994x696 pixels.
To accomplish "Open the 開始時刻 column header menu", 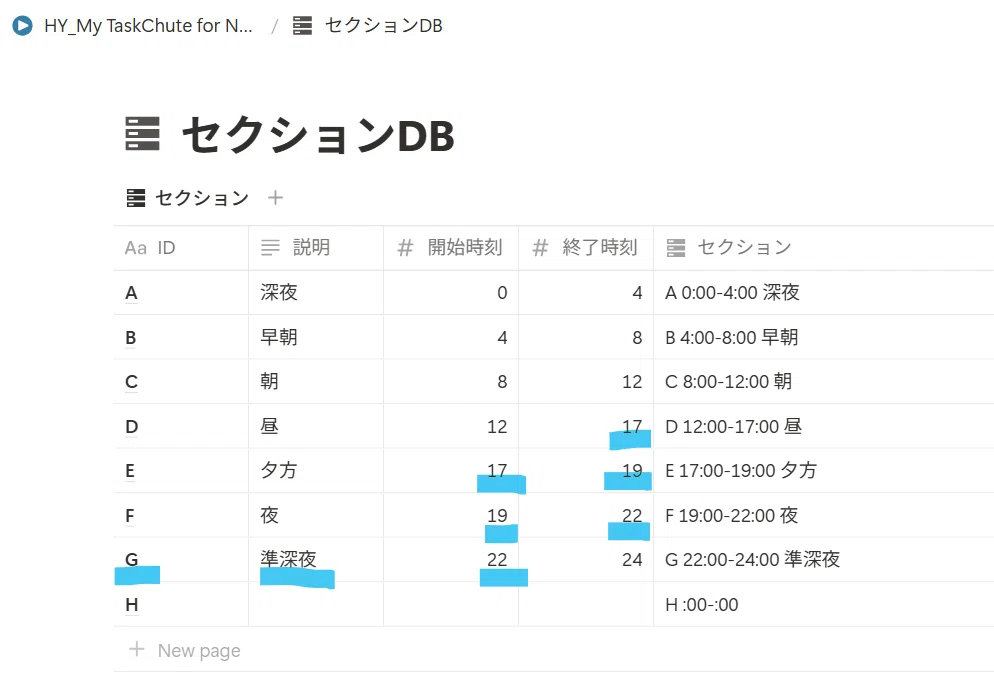I will pos(451,248).
